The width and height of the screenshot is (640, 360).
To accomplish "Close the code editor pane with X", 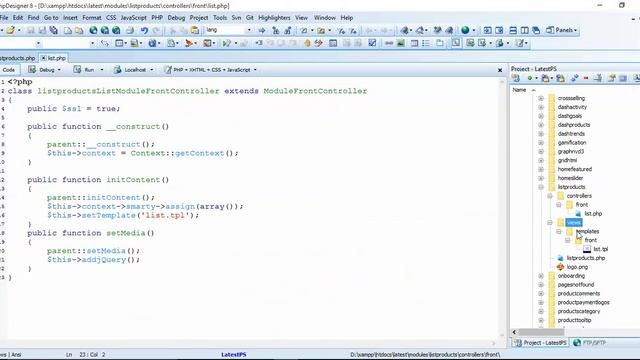I will click(500, 70).
